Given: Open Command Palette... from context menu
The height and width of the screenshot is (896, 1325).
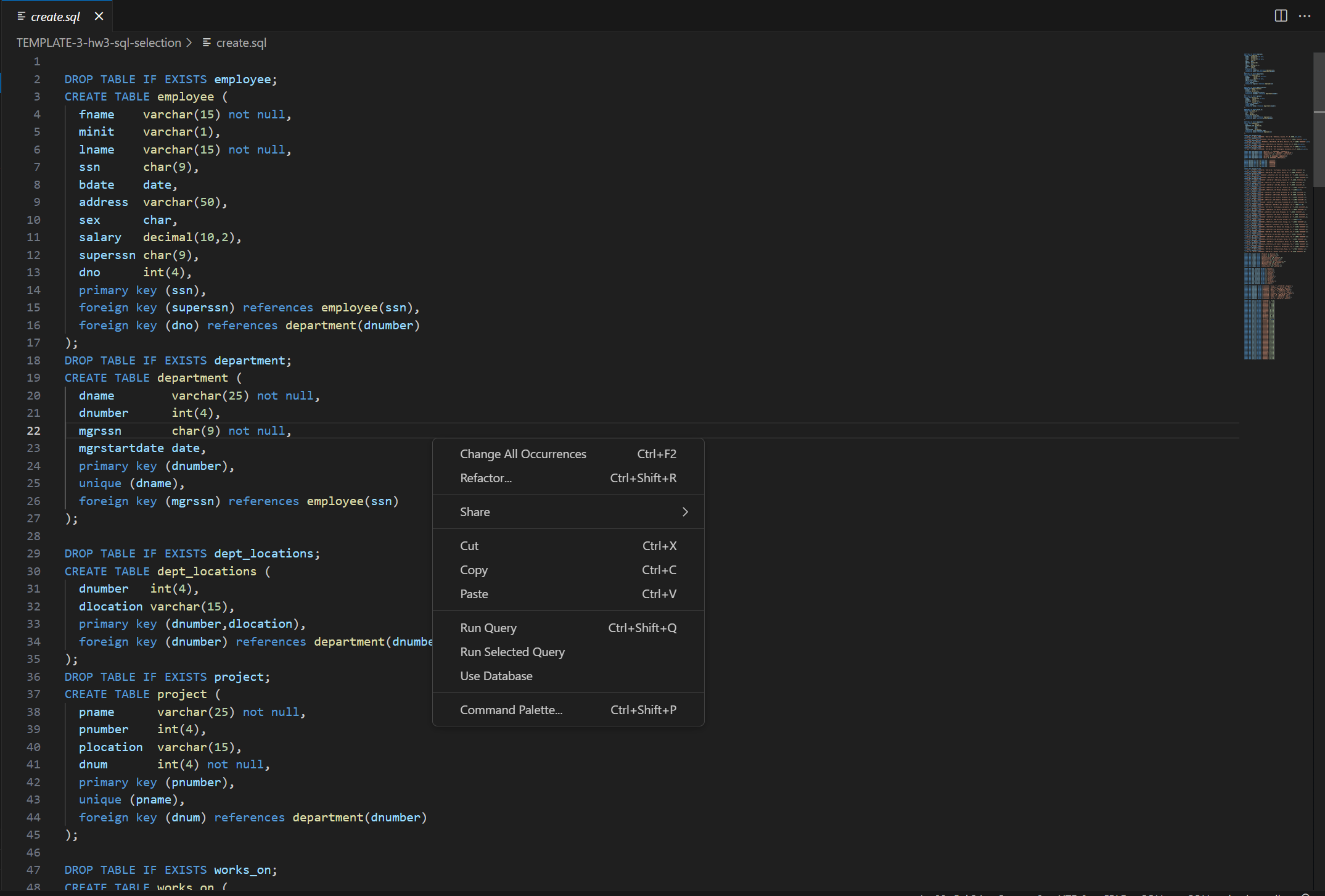Looking at the screenshot, I should [511, 710].
